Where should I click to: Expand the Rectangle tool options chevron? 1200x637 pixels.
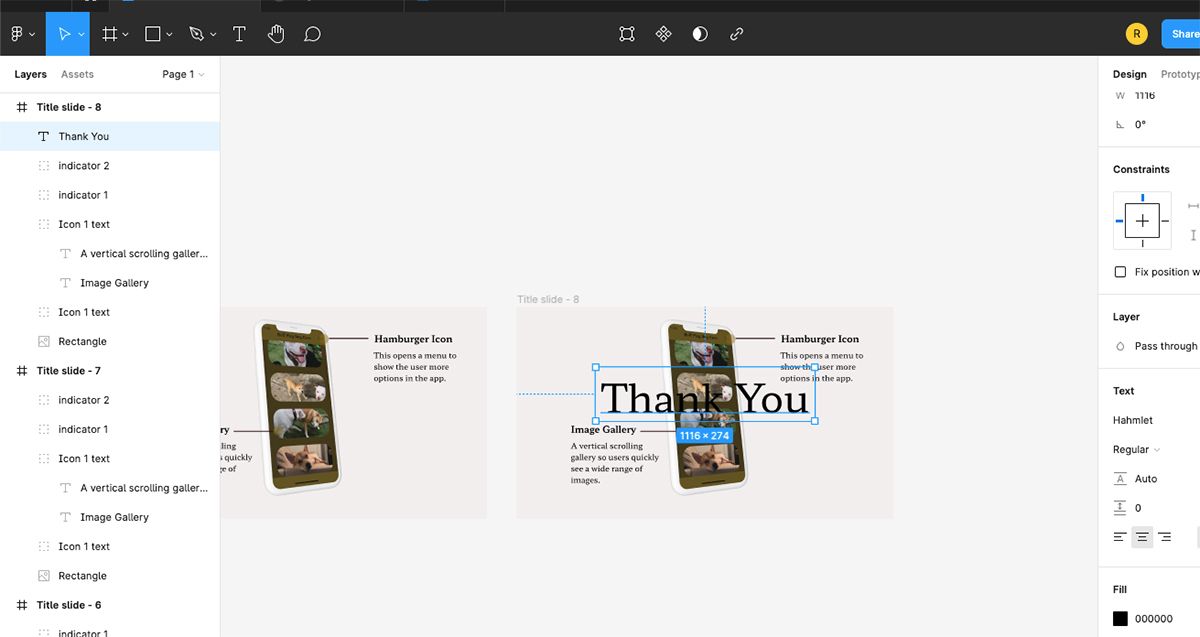pyautogui.click(x=167, y=33)
